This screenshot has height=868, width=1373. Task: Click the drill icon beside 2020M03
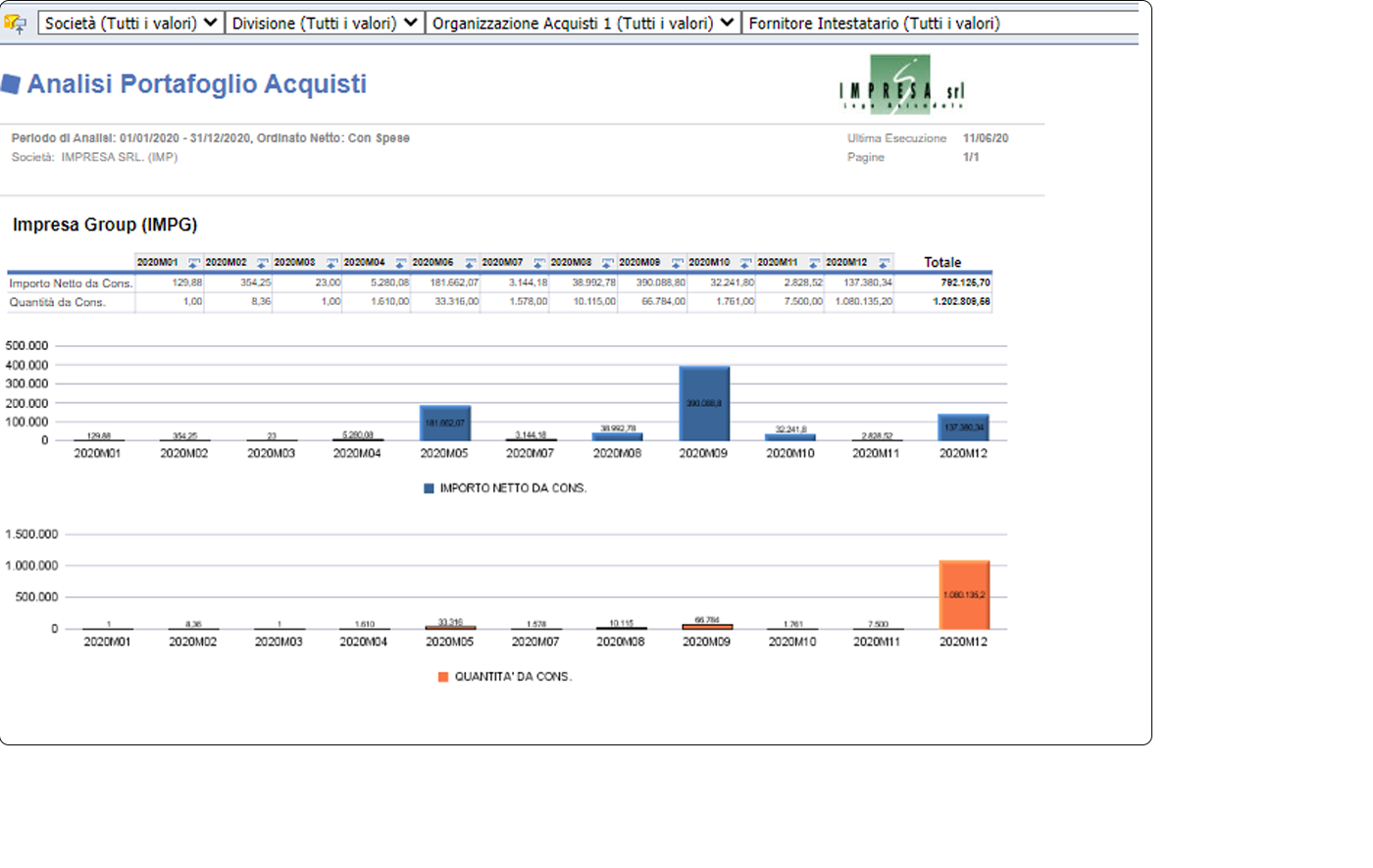(331, 263)
